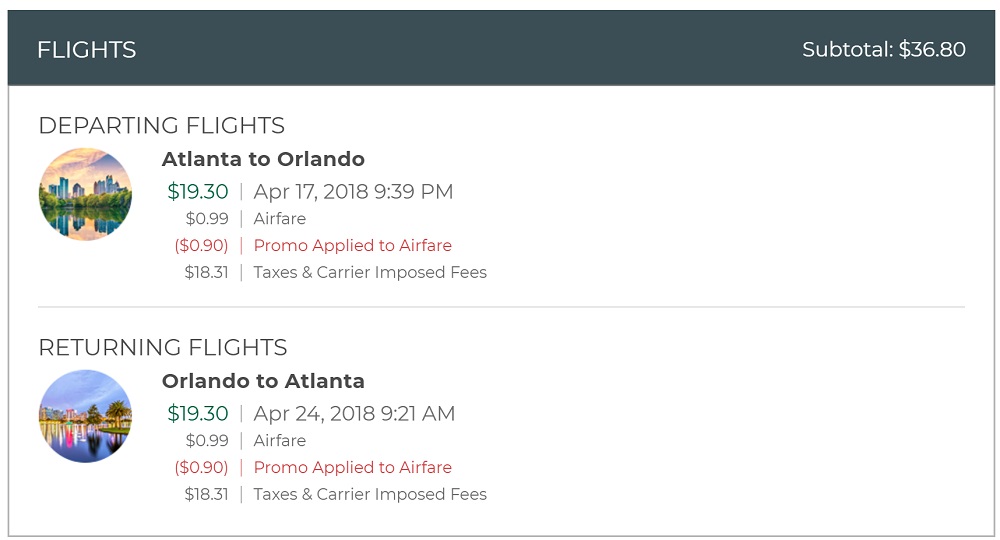Click the RETURNING FLIGHTS section heading
1000x540 pixels.
162,347
